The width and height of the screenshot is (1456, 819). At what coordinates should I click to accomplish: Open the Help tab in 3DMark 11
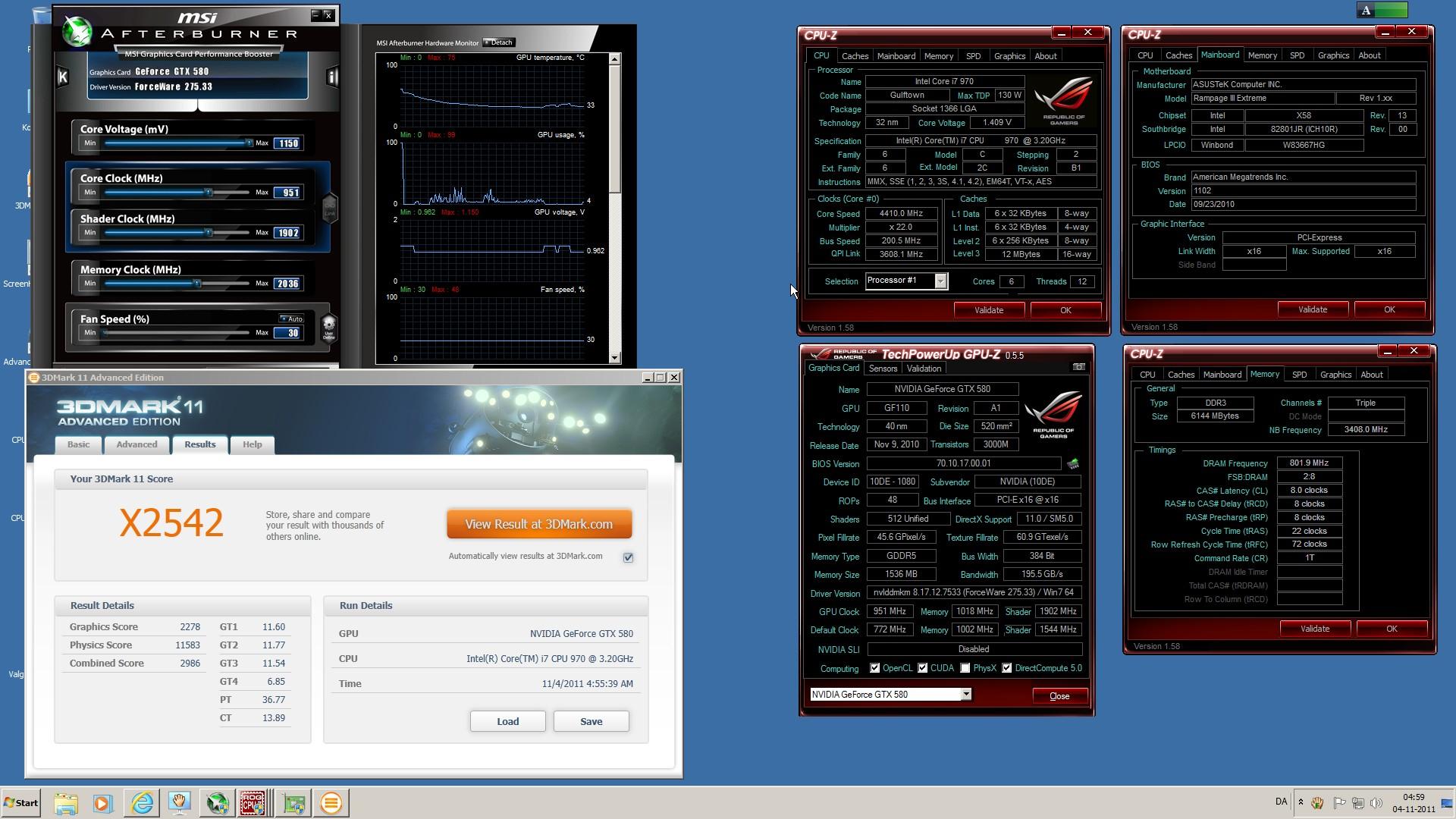point(252,444)
